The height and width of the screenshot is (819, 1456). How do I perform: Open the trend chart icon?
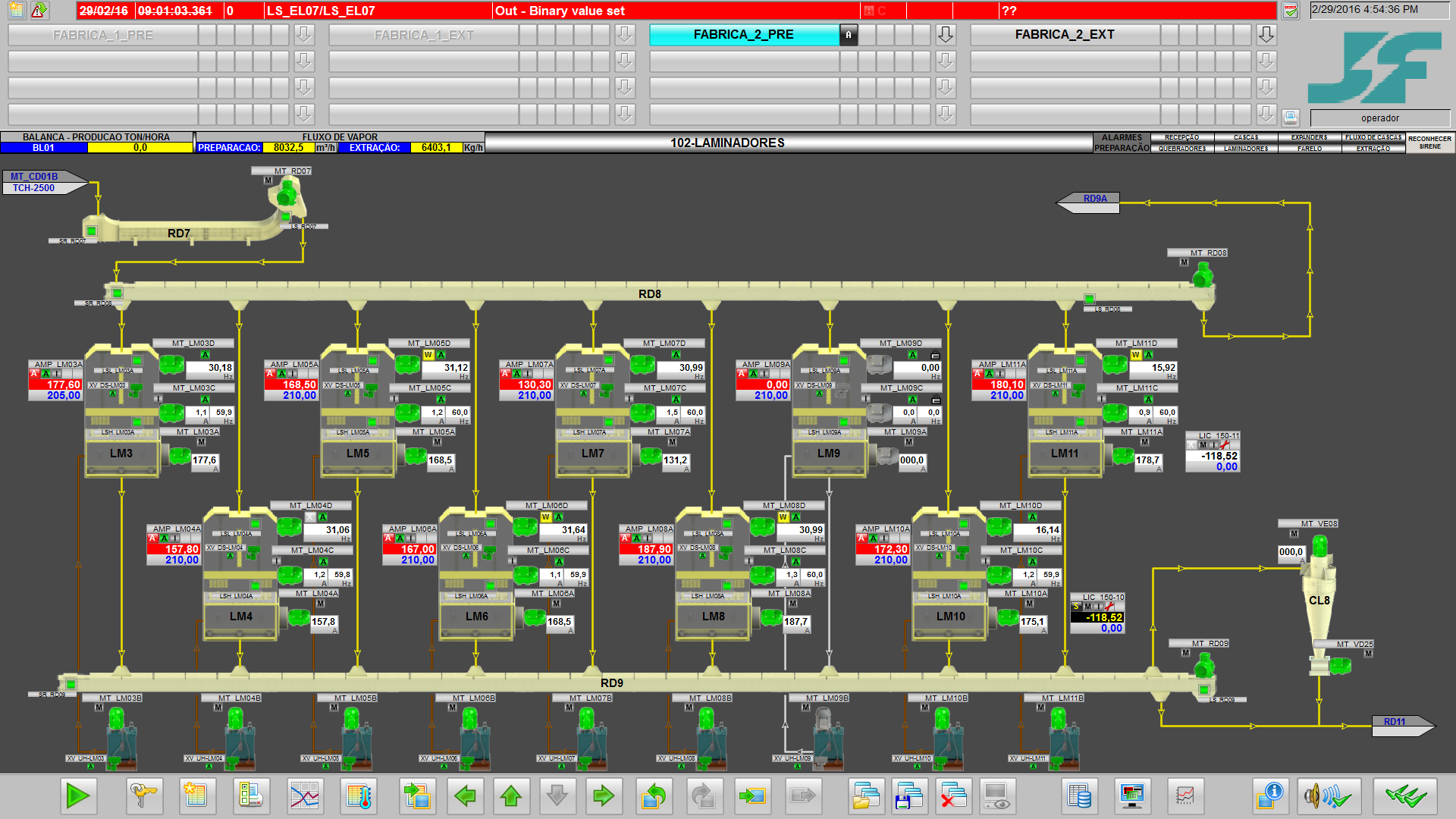(x=305, y=796)
